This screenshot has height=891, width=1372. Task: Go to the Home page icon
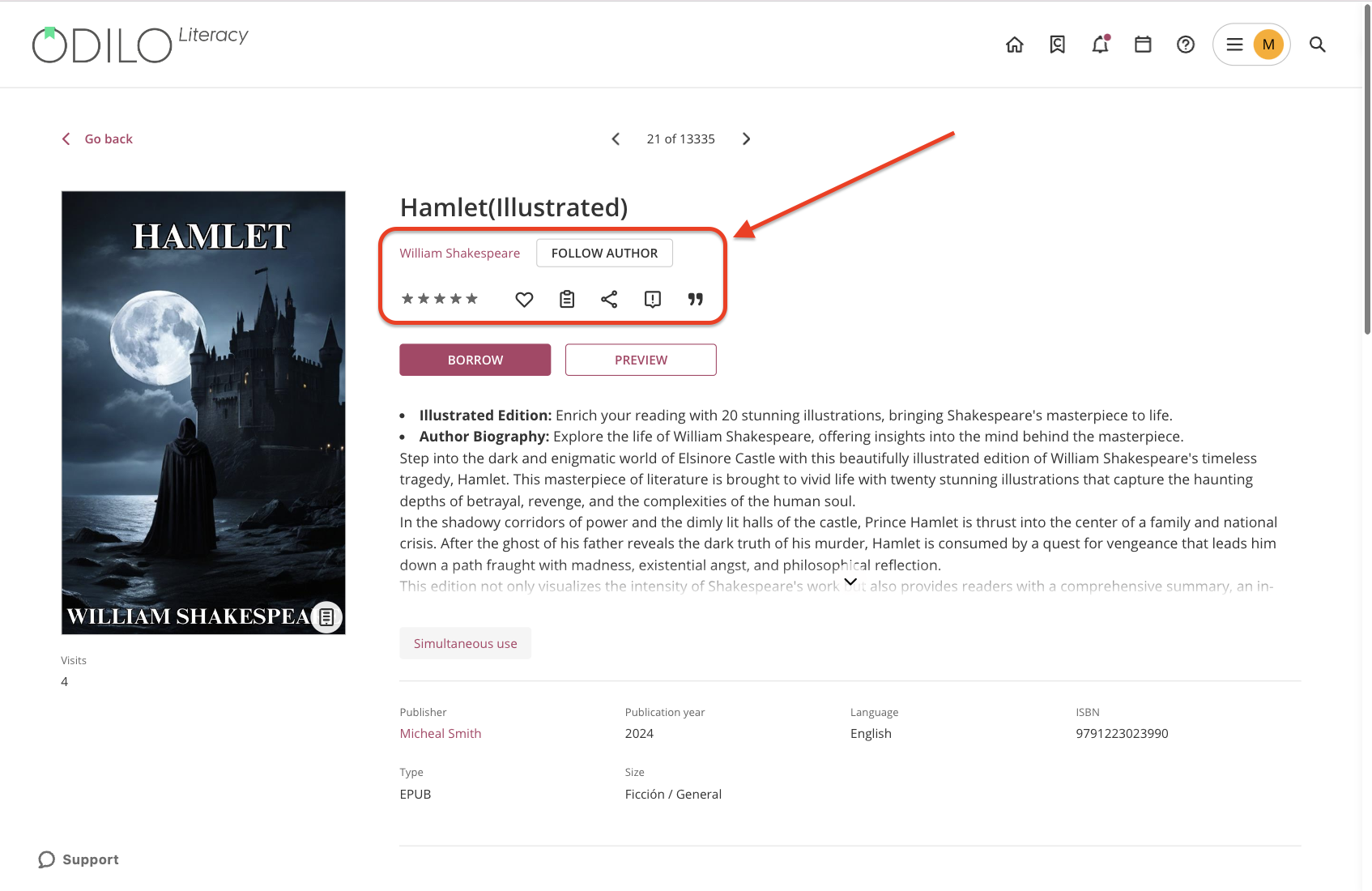click(x=1014, y=45)
